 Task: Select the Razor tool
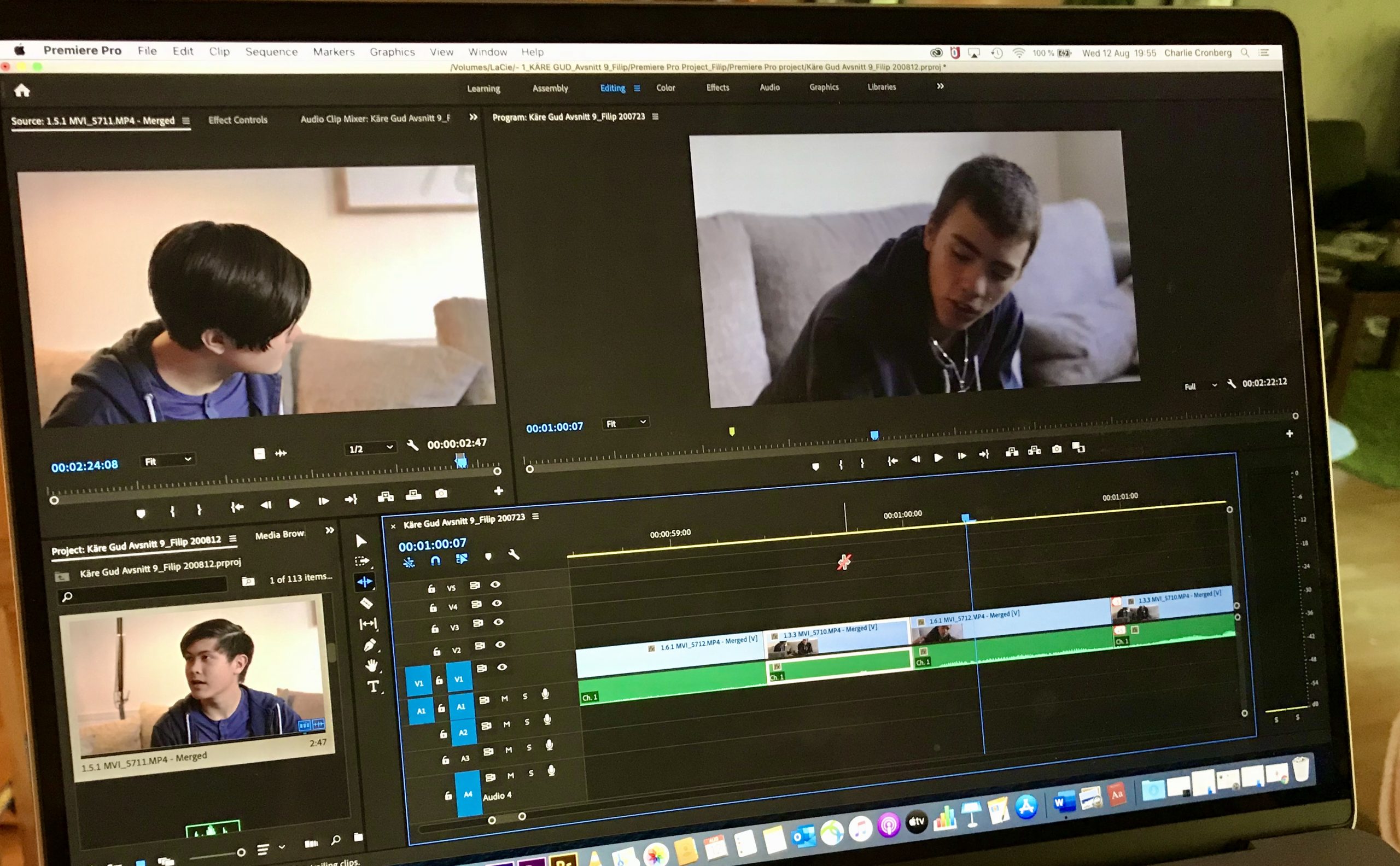366,602
